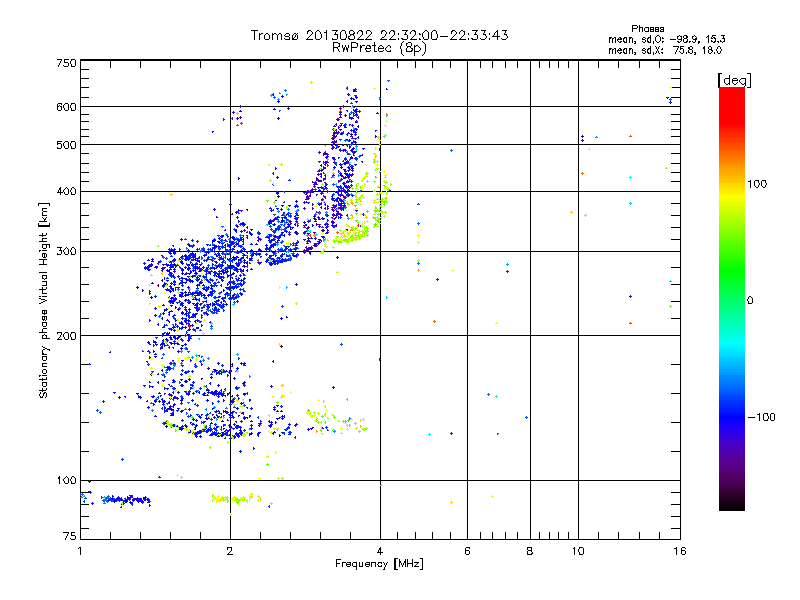
Task: Click the y-axis label '75'
Action: (x=70, y=536)
